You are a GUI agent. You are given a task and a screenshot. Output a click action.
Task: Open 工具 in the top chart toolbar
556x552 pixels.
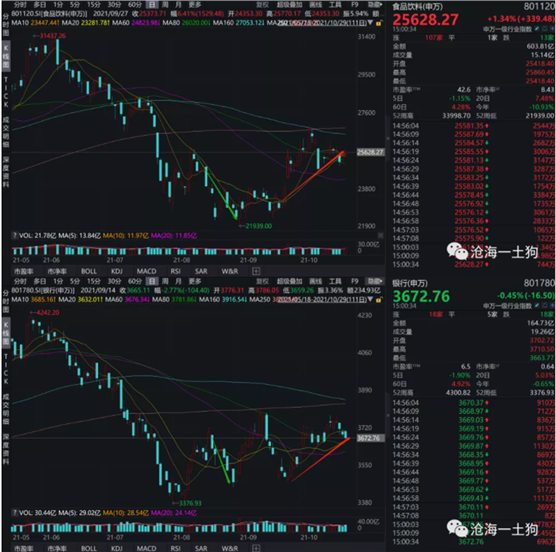pos(335,5)
